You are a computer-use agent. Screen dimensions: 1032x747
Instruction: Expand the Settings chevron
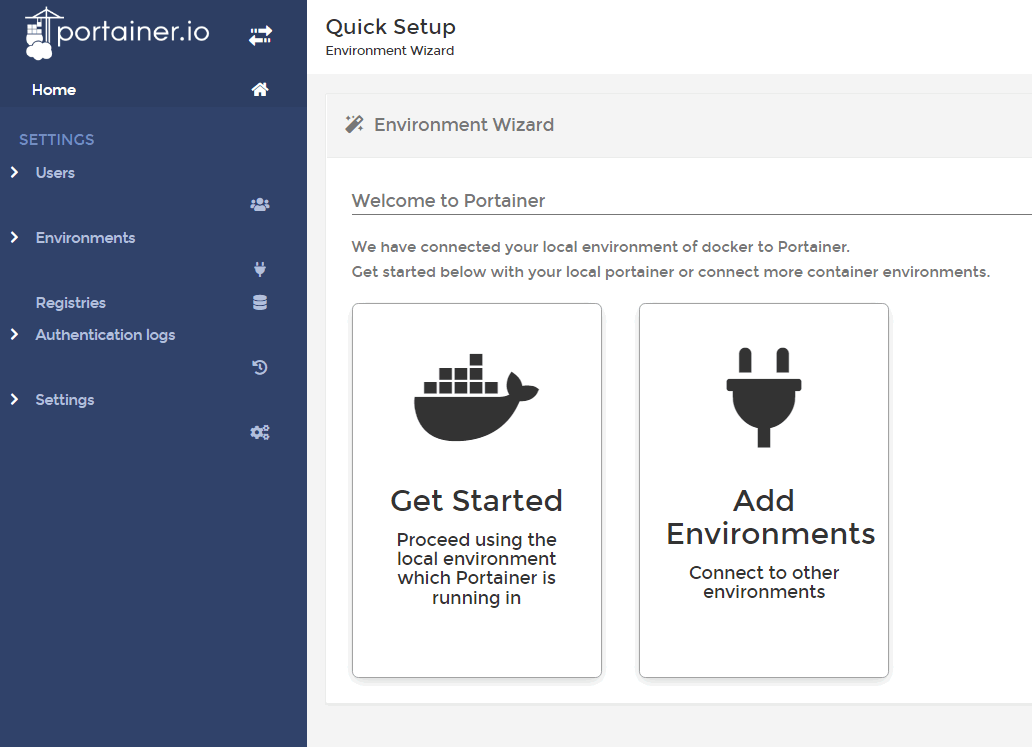[x=14, y=399]
